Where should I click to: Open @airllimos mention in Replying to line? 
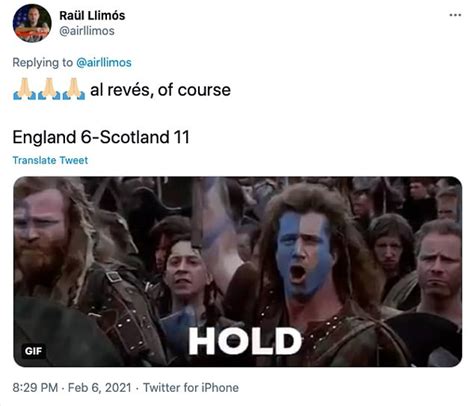pos(104,62)
